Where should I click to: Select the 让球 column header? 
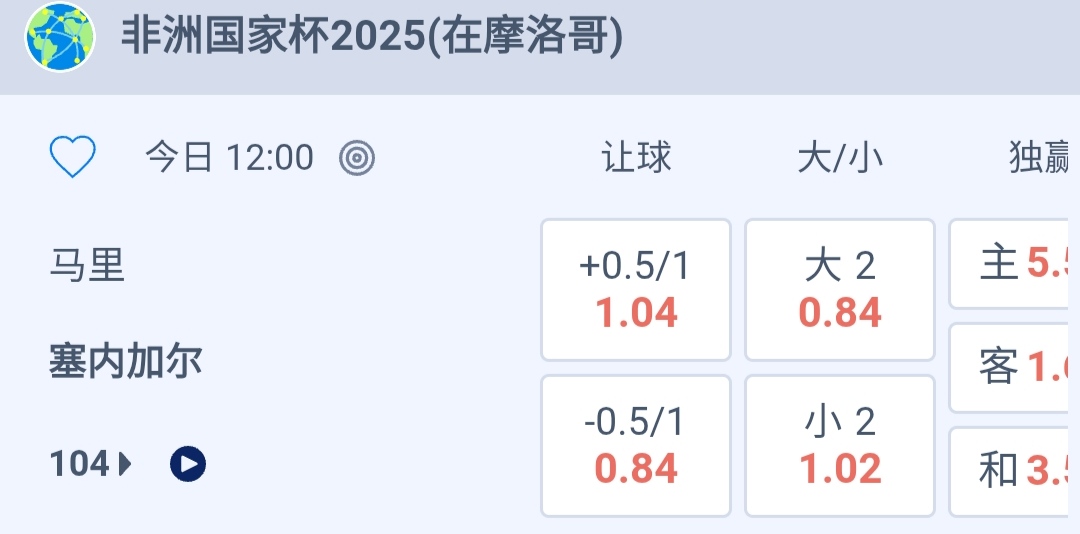[x=636, y=157]
